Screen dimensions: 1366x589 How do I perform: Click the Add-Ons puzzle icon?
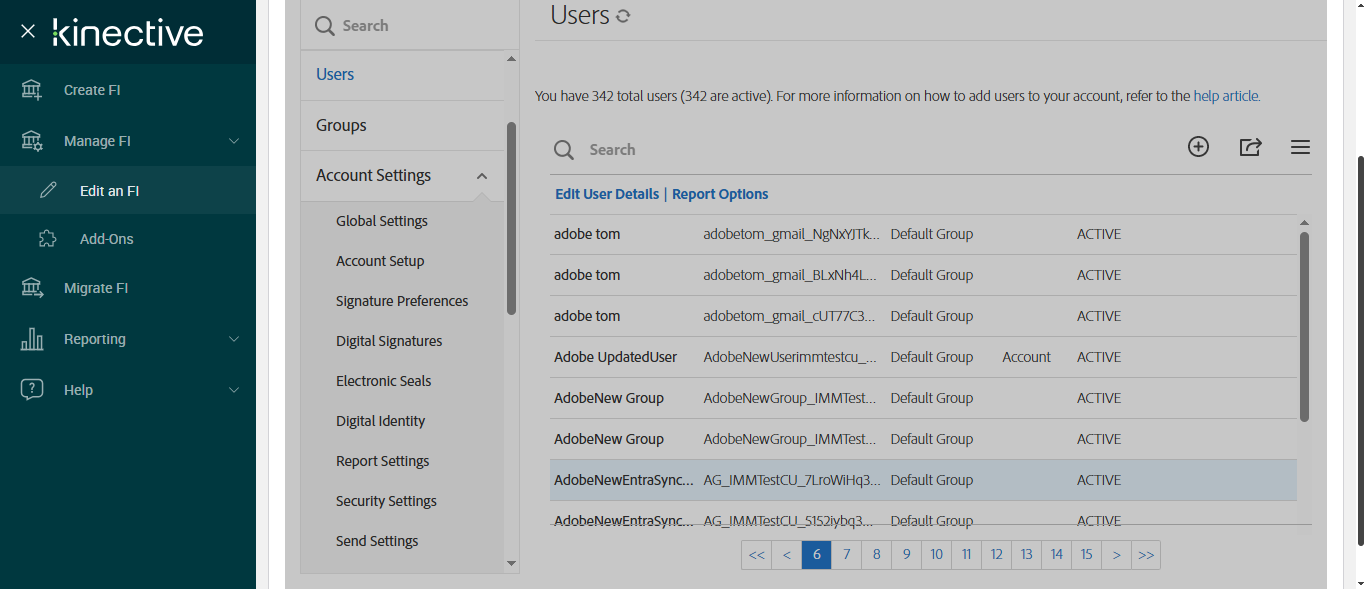48,239
